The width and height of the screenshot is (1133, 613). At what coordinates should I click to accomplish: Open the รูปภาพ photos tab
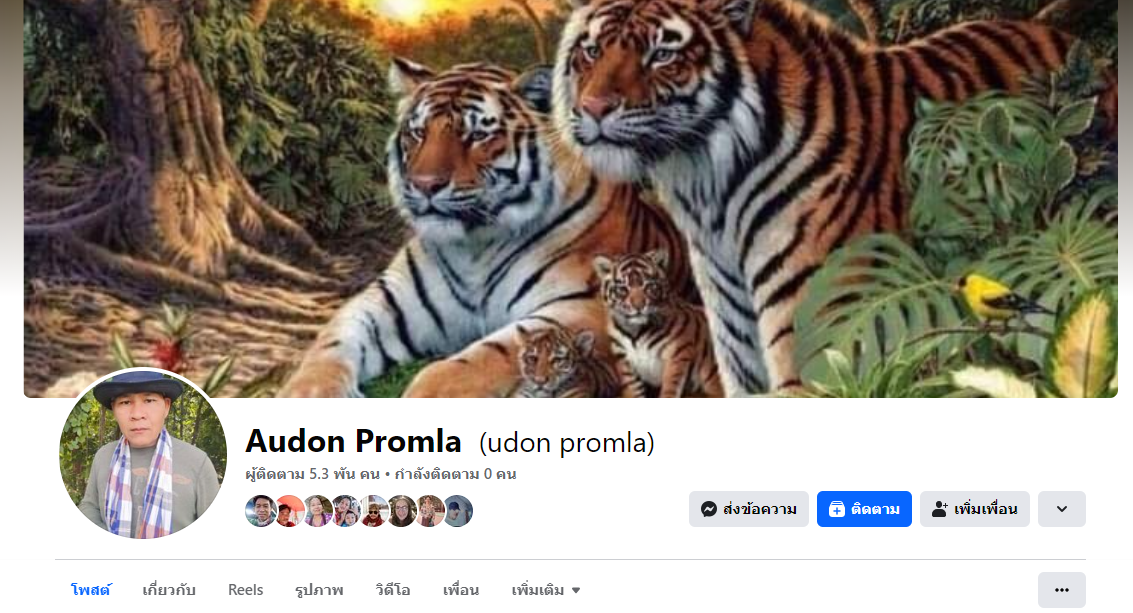[x=319, y=590]
